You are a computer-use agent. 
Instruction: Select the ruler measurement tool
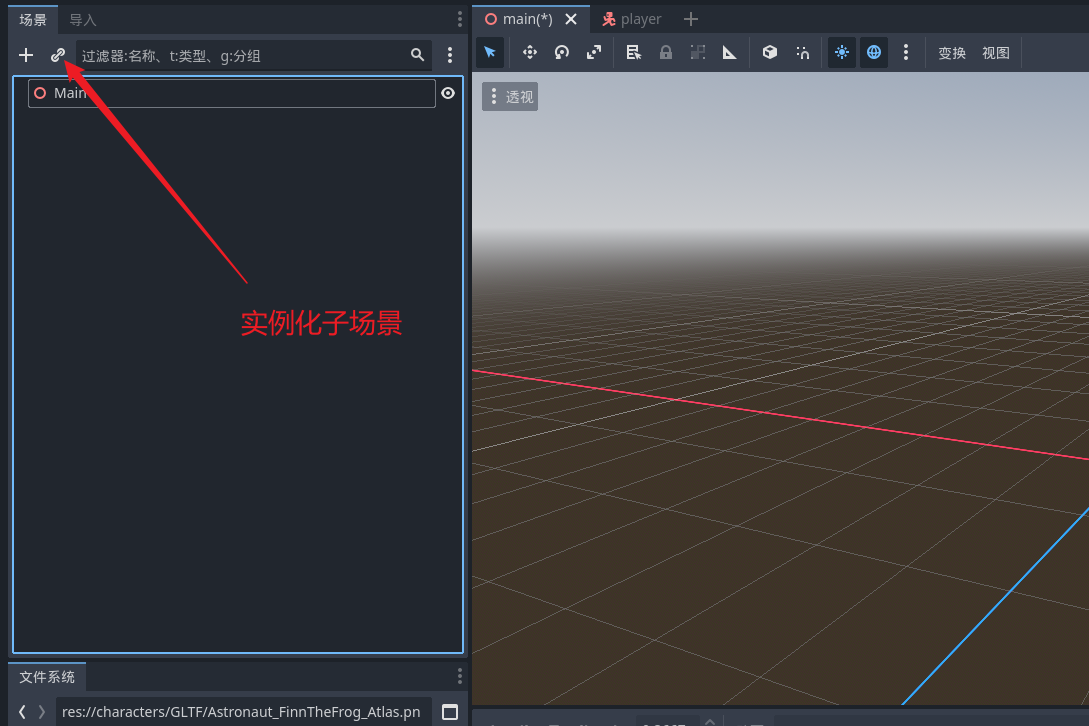coord(729,53)
